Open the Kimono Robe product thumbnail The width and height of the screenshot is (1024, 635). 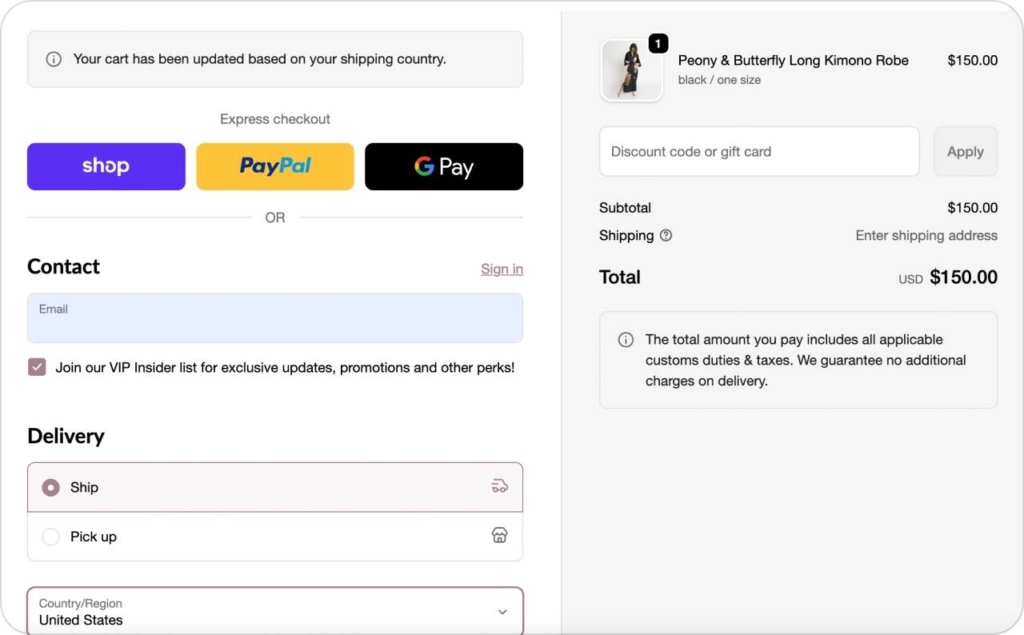[630, 71]
